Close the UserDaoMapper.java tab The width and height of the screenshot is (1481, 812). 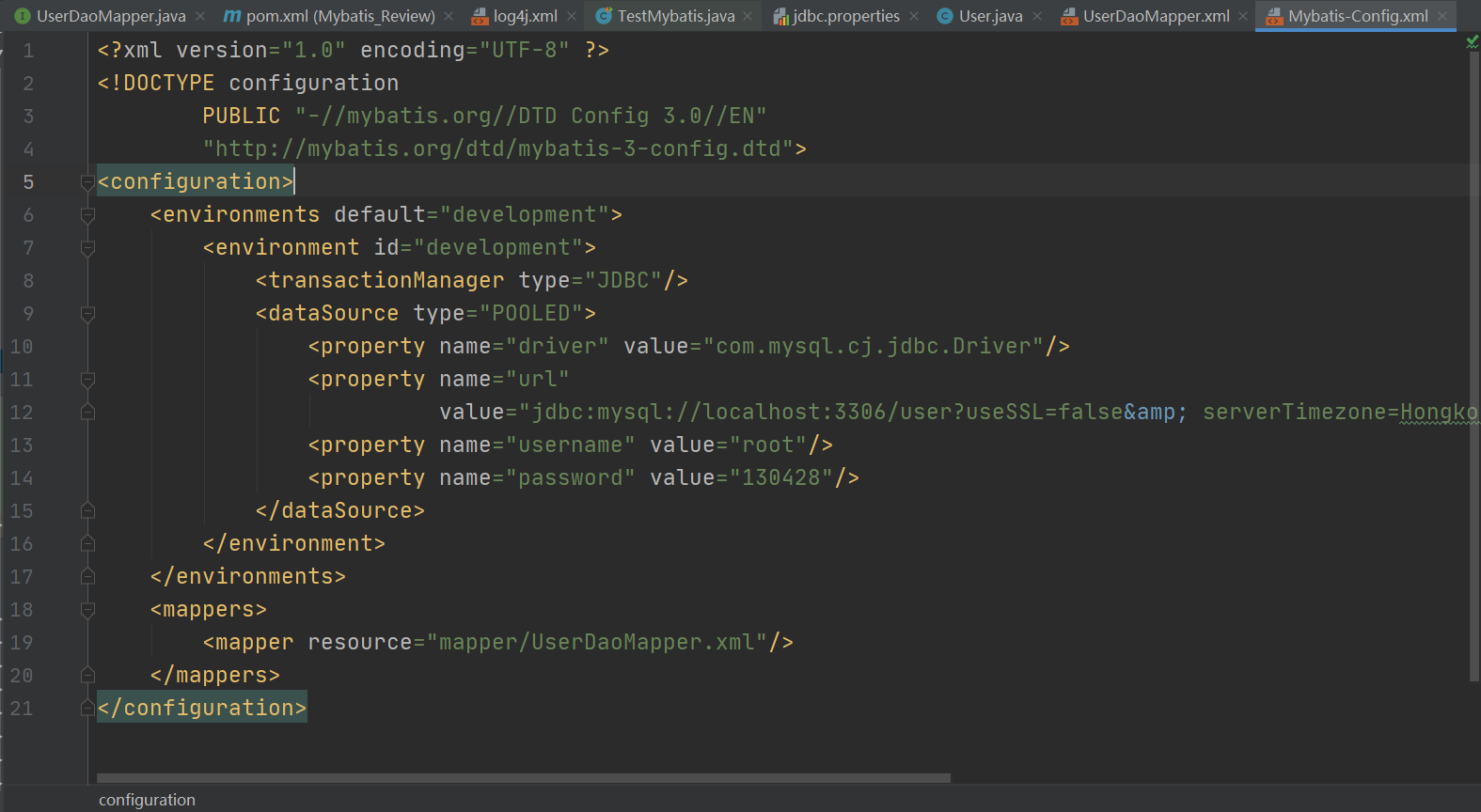pyautogui.click(x=200, y=16)
